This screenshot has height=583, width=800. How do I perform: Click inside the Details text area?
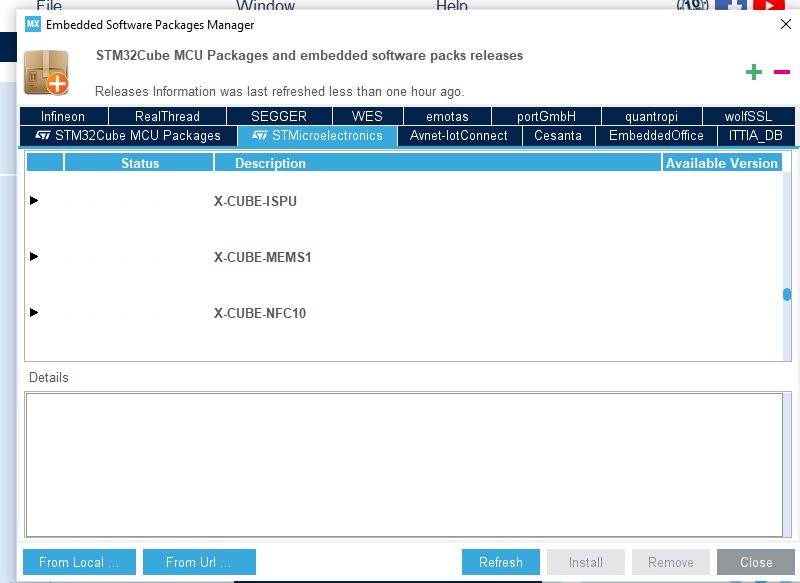click(404, 465)
